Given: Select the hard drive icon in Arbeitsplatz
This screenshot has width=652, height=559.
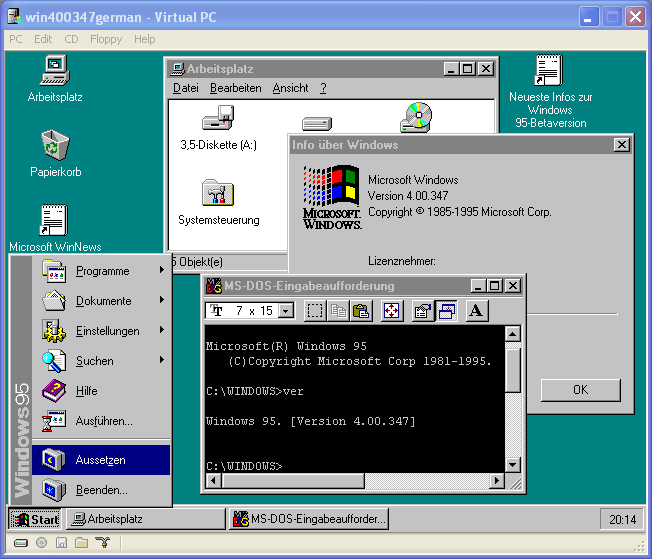Looking at the screenshot, I should tap(317, 124).
